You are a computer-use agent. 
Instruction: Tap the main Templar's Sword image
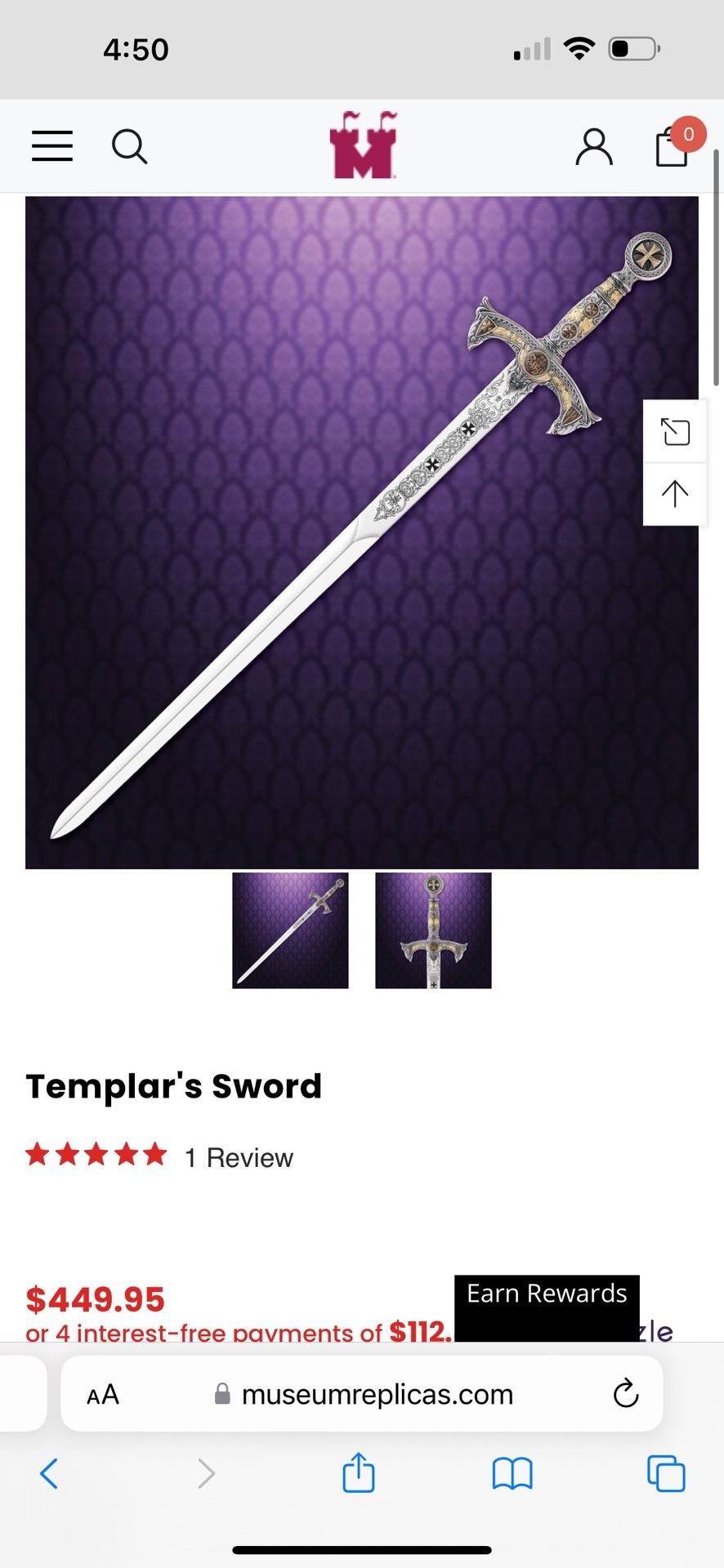click(x=362, y=532)
